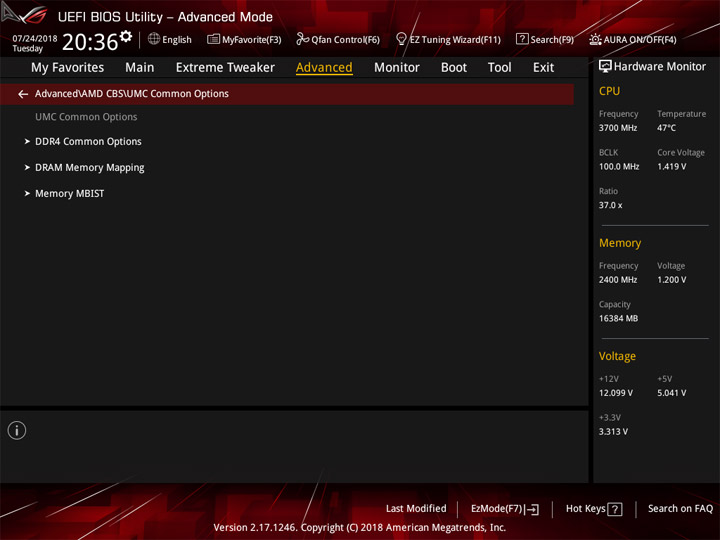
Task: Click CPU frequency value 3700 MHz
Action: 618,128
